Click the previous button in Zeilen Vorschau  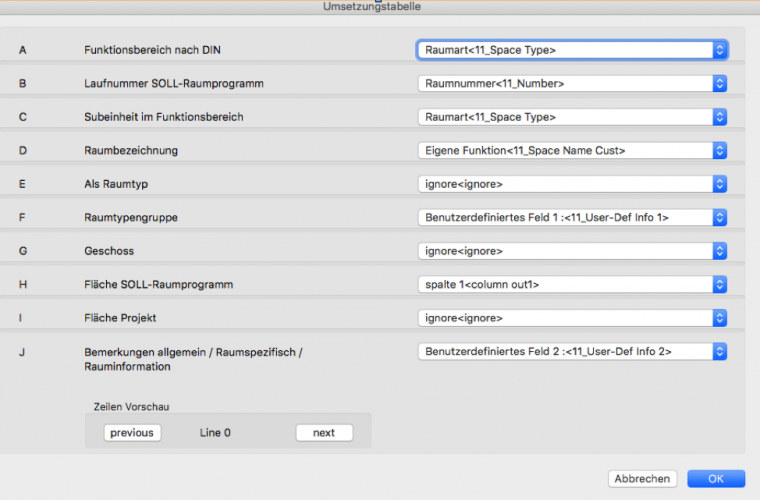(131, 433)
